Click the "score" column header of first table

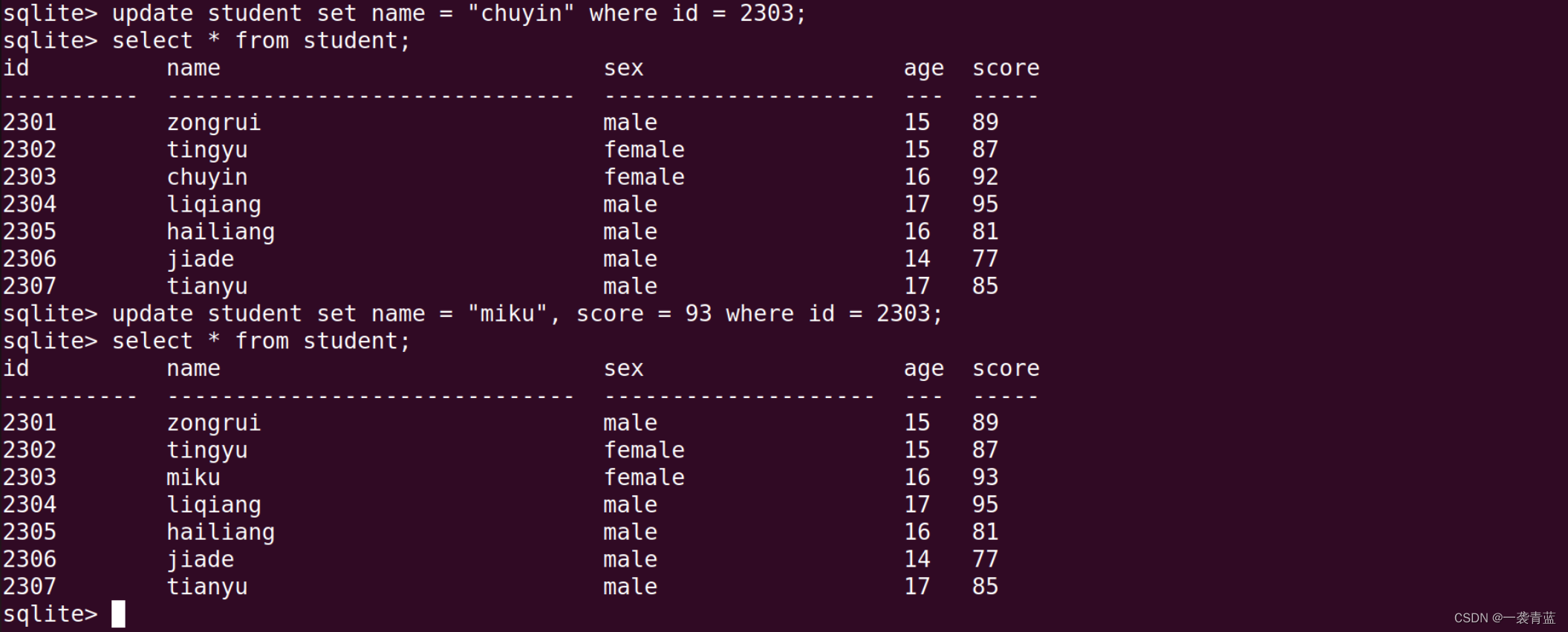[x=1006, y=68]
